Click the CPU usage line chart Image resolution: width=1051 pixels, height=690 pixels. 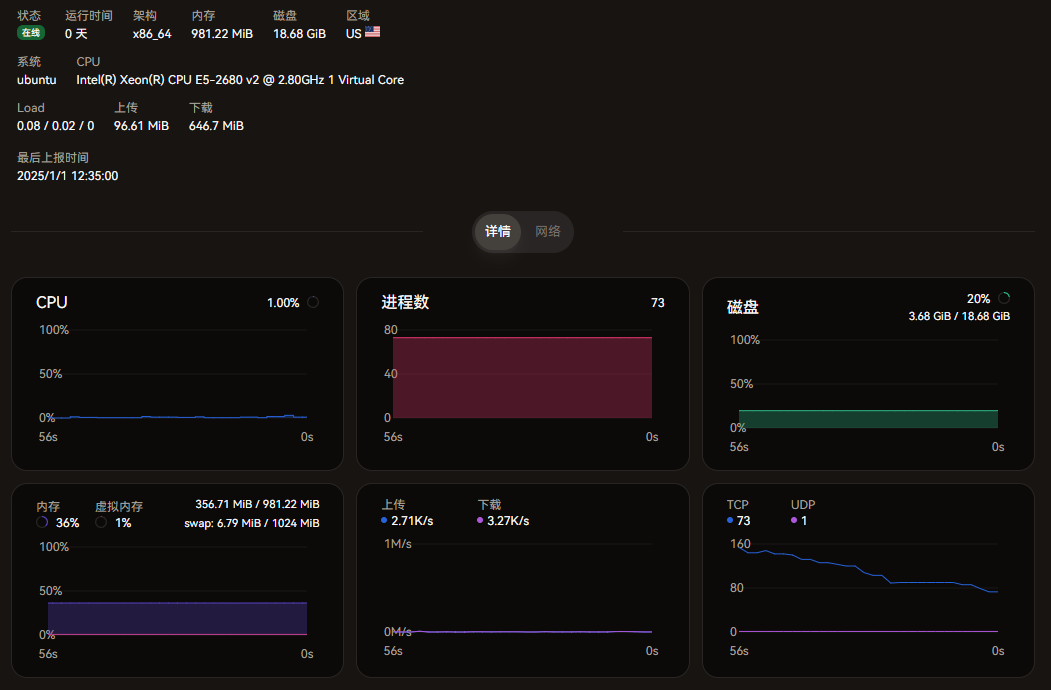pyautogui.click(x=178, y=416)
